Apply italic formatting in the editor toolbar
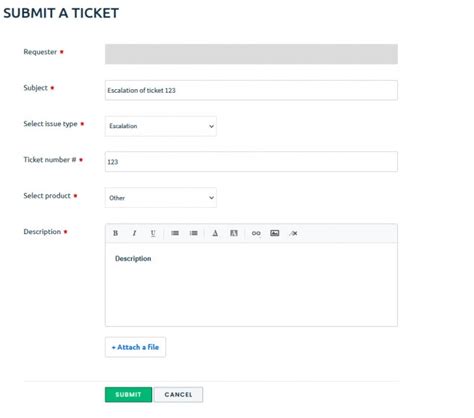This screenshot has height=418, width=474. 134,233
